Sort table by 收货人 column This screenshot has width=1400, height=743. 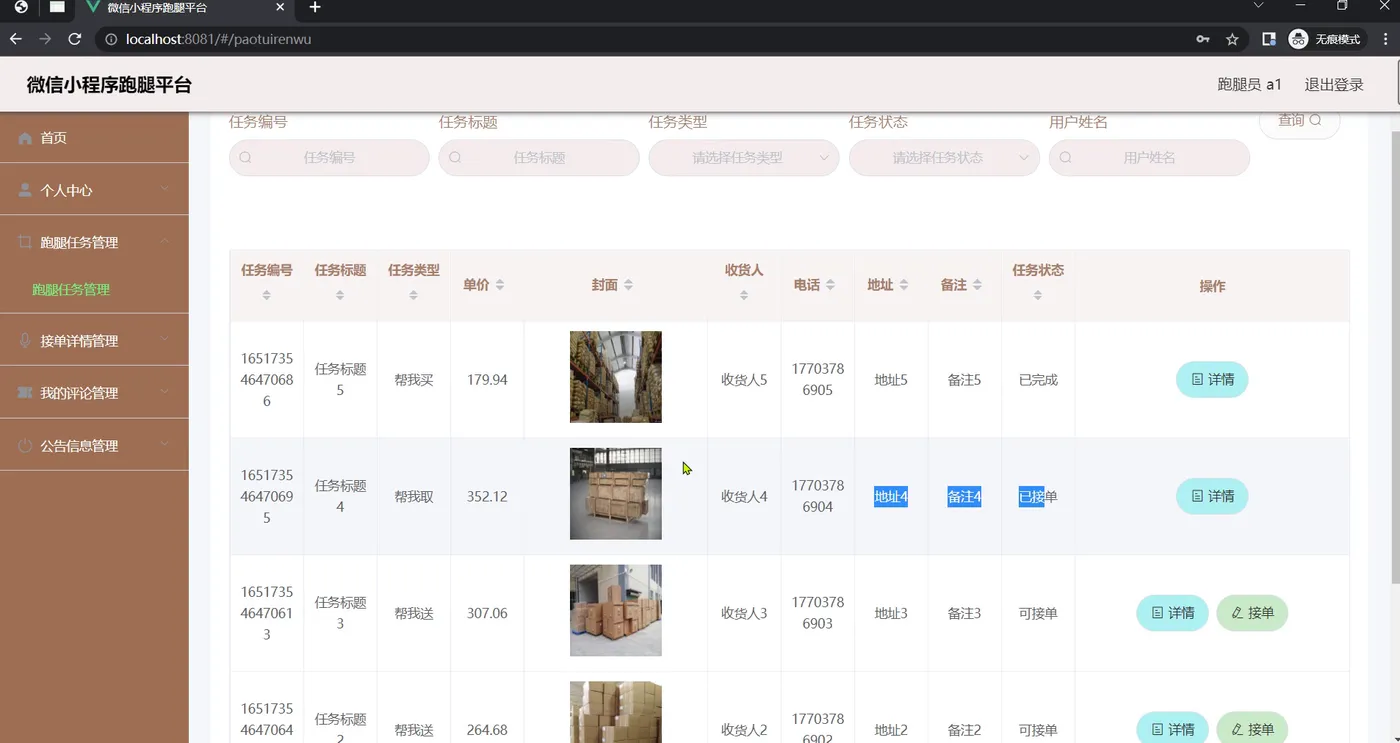click(x=744, y=295)
